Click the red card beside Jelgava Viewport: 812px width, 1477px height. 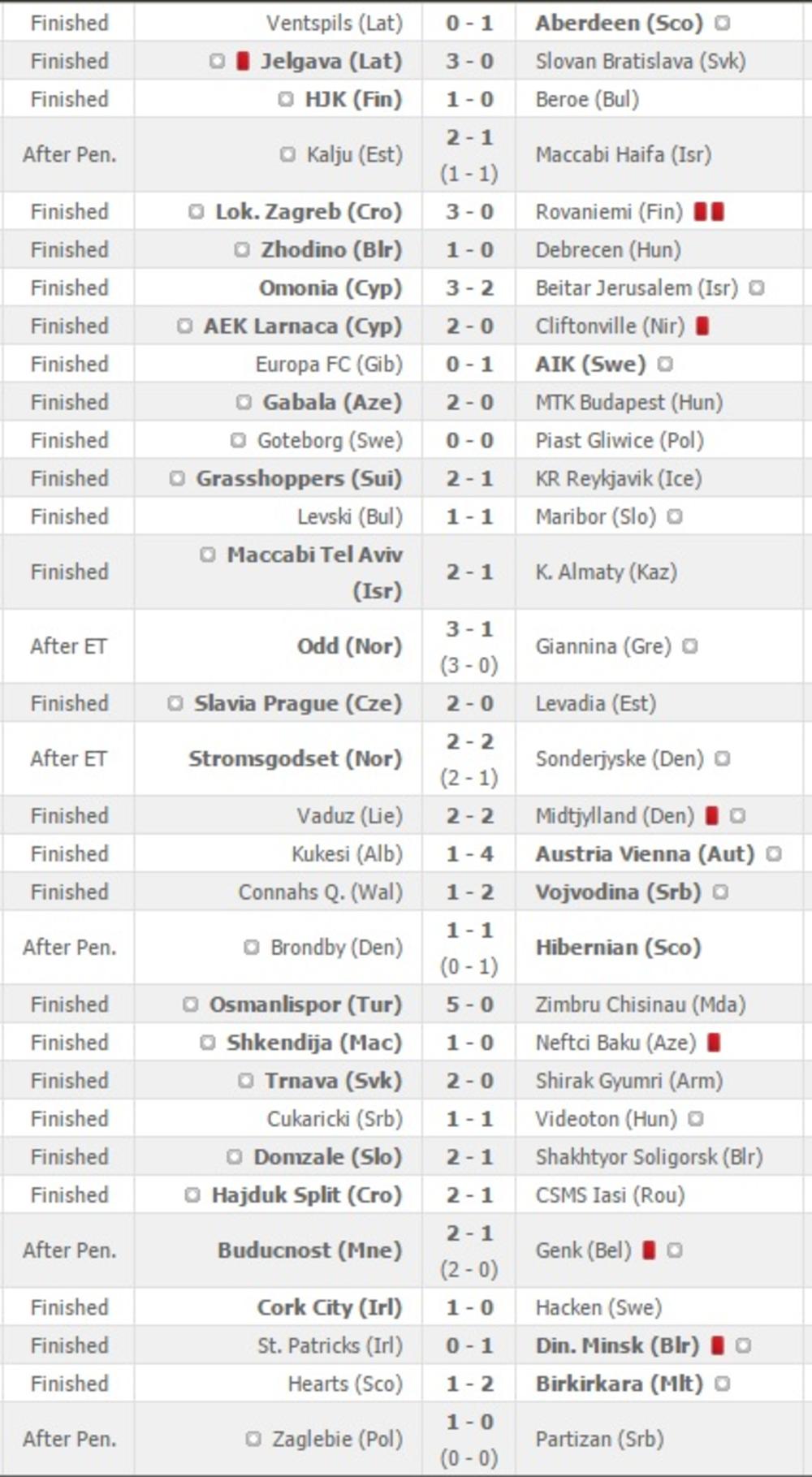tap(242, 61)
